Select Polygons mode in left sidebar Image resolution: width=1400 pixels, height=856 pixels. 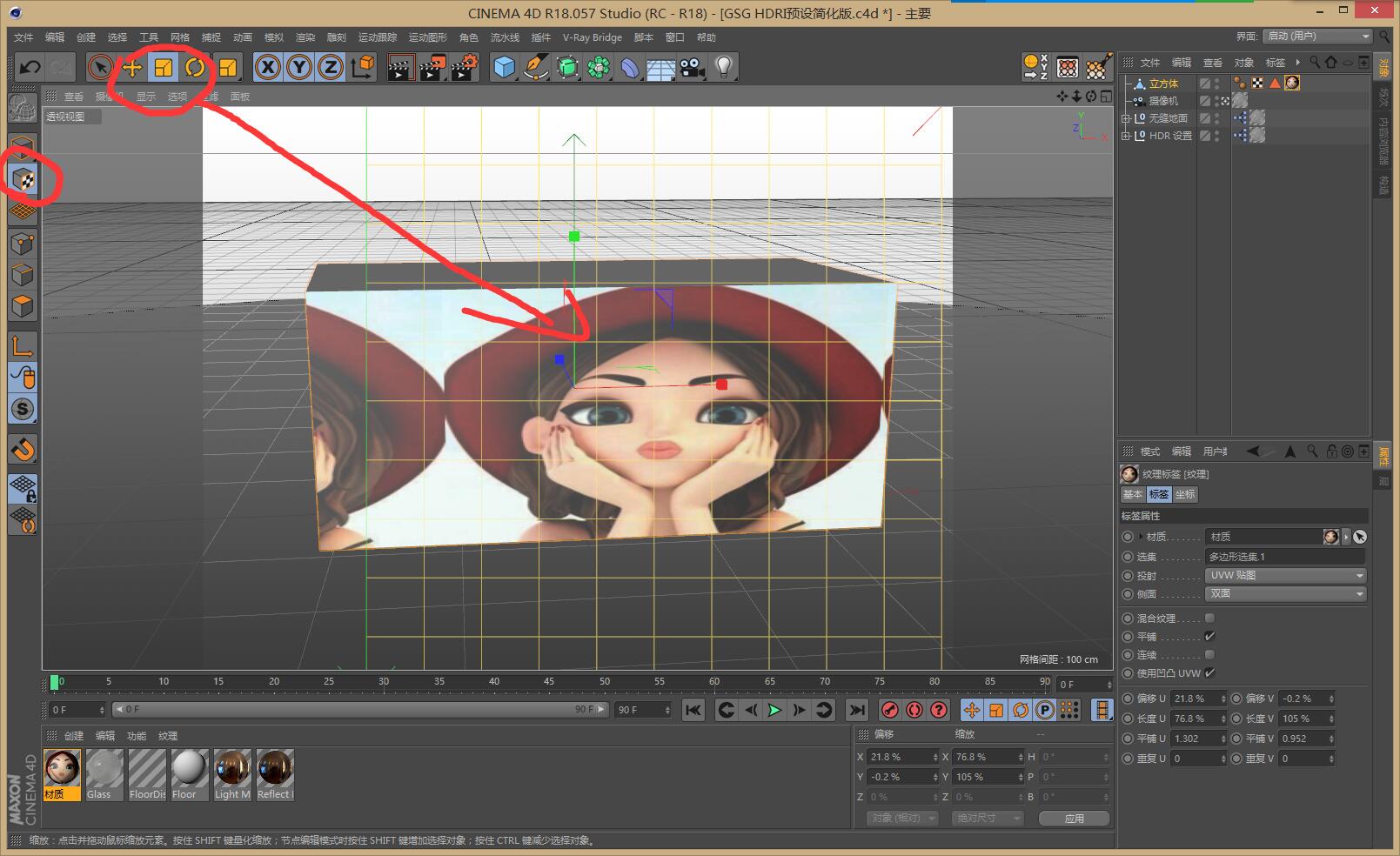point(23,306)
